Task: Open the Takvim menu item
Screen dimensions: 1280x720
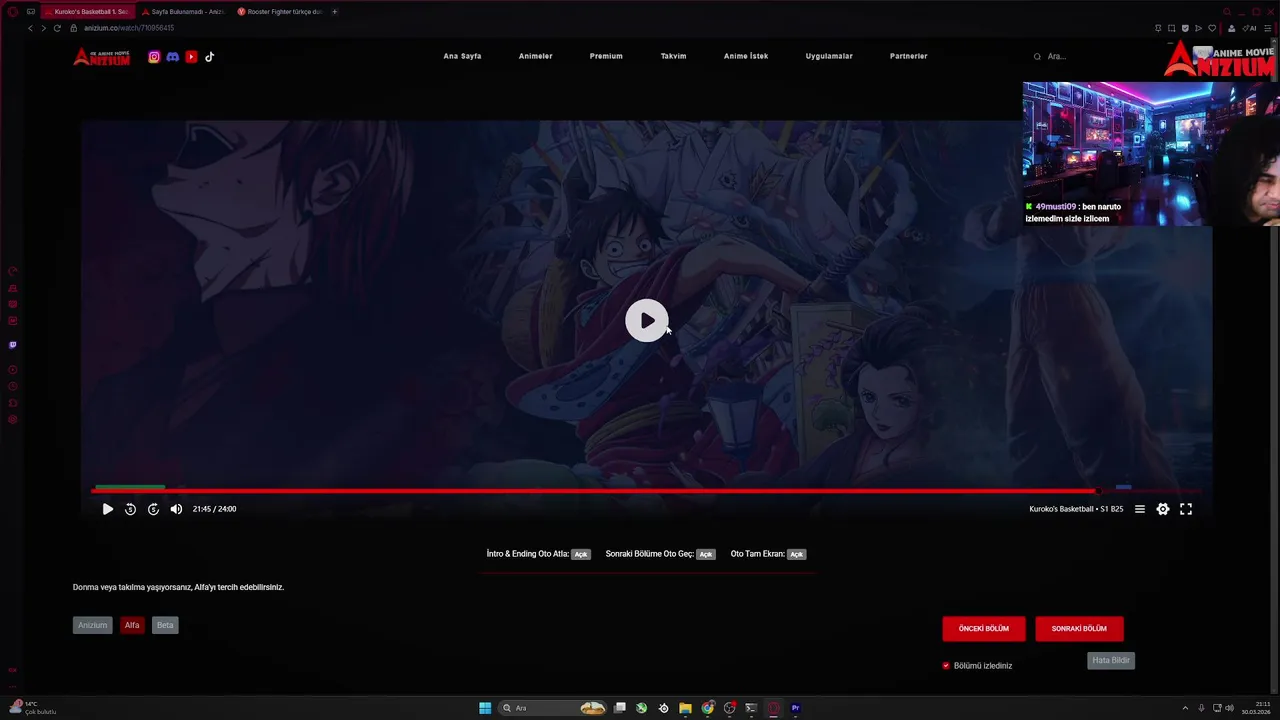Action: [x=673, y=56]
